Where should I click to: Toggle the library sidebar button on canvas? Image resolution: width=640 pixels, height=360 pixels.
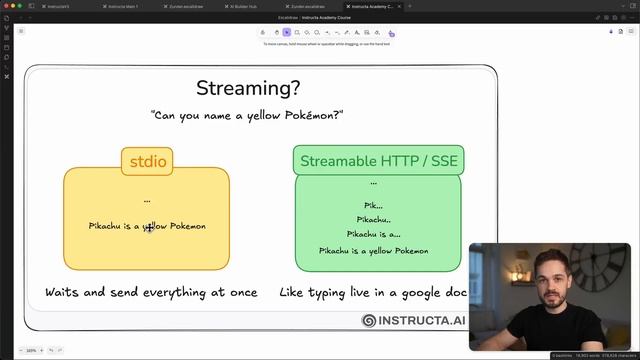631,31
